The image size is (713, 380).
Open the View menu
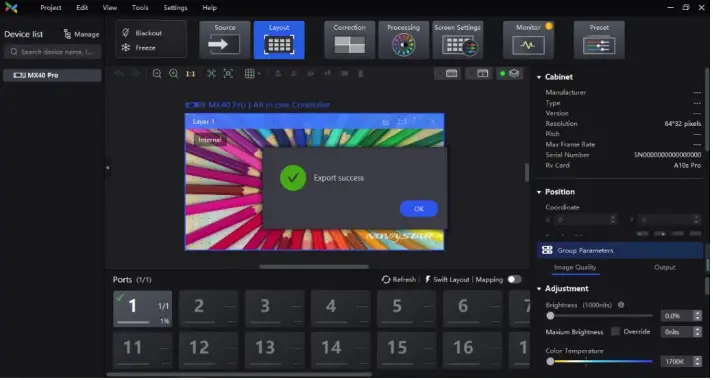(x=110, y=8)
